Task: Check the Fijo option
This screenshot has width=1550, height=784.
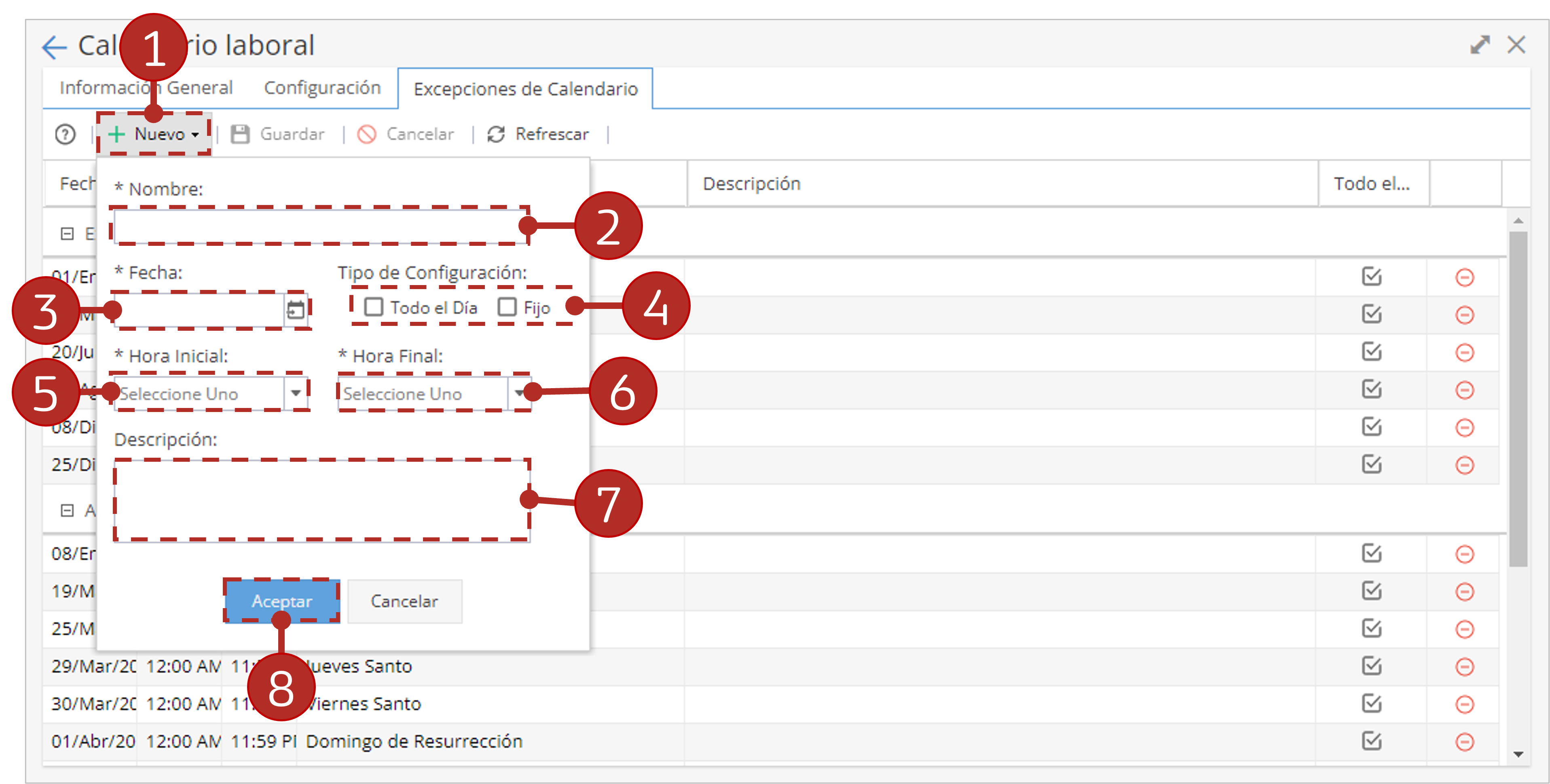Action: click(x=507, y=307)
